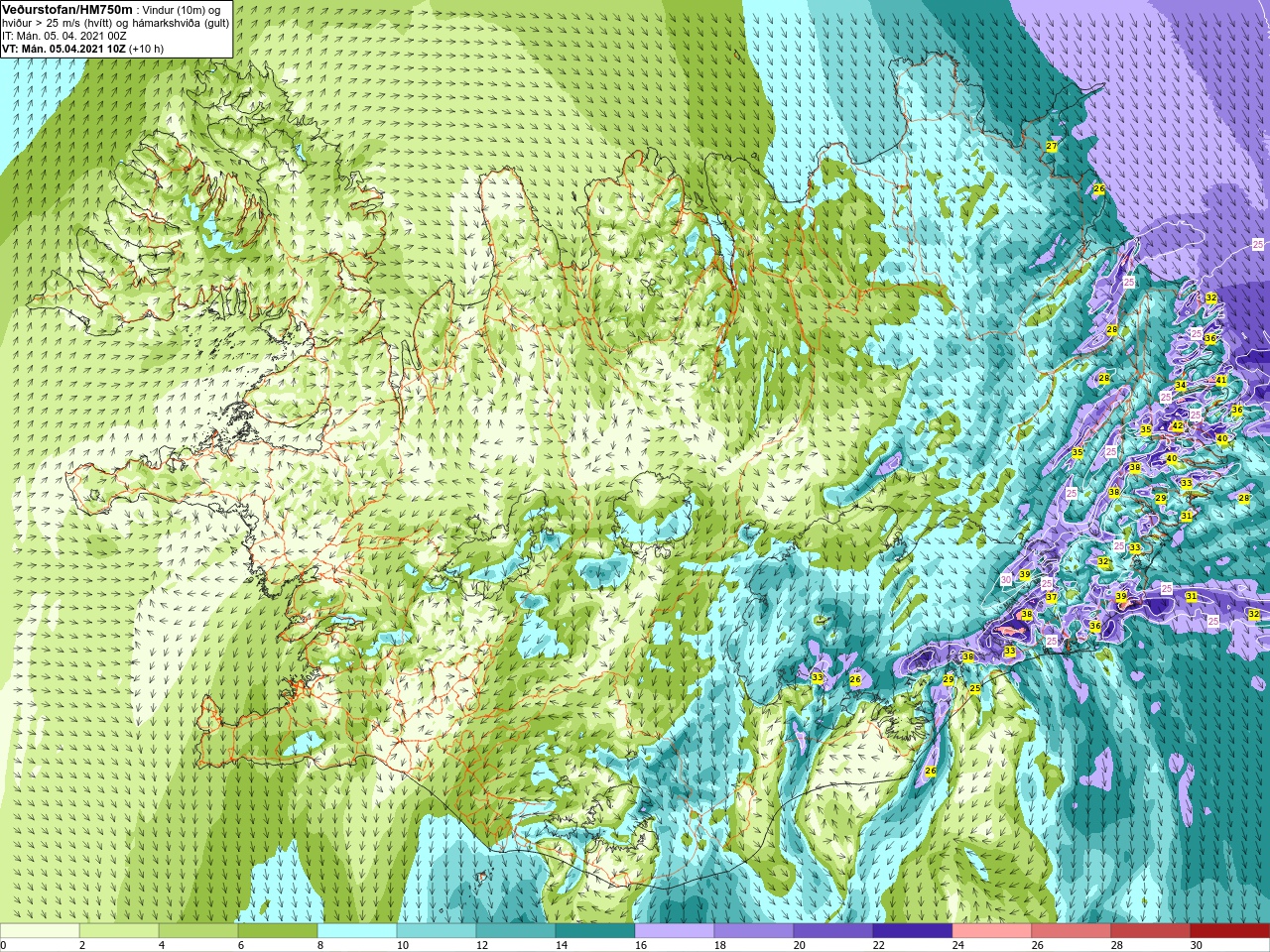Click the '18' label on the wind scale
Viewport: 1270px width, 952px height.
coord(720,945)
